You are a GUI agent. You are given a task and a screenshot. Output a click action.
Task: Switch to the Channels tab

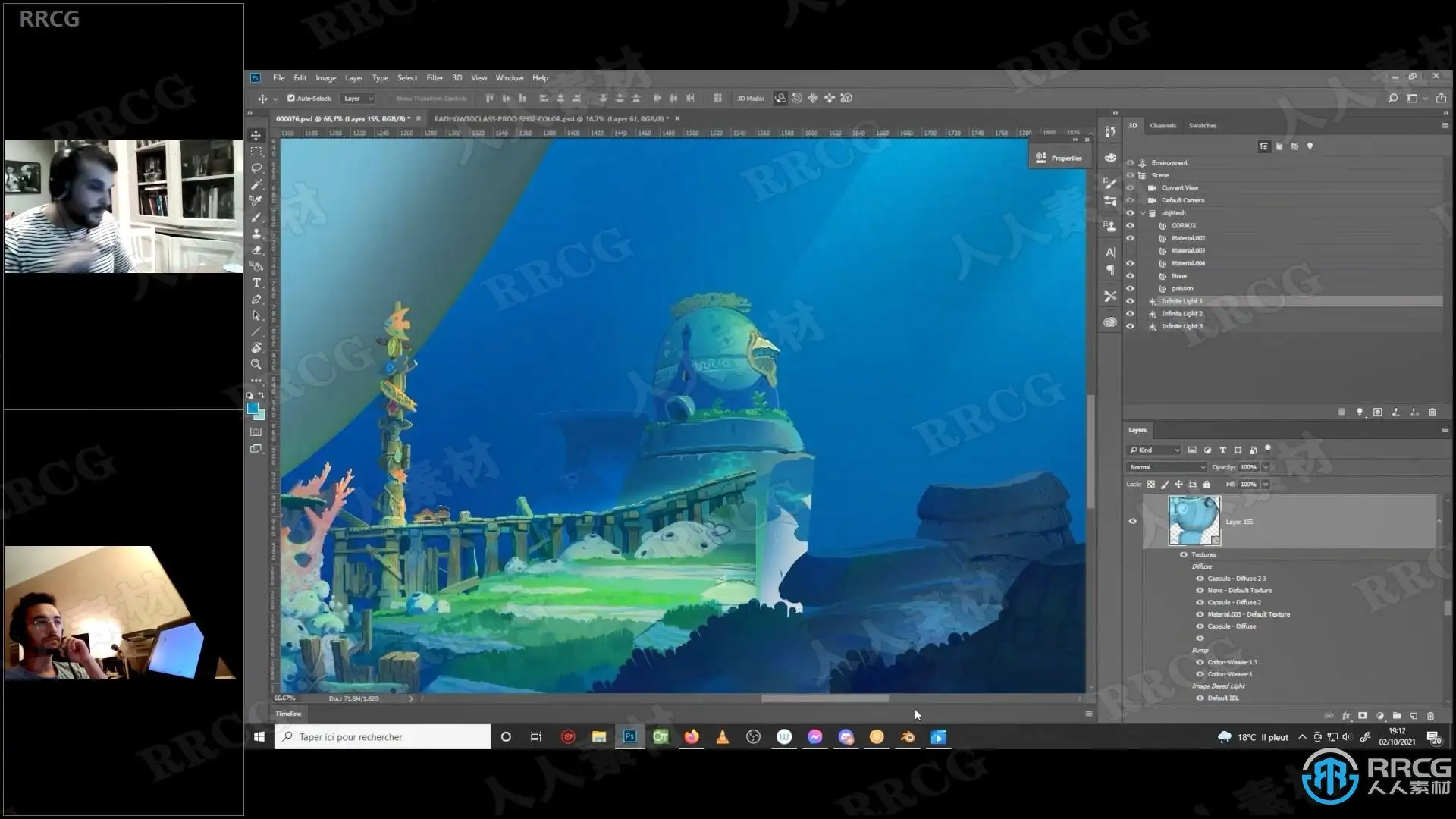[x=1163, y=126]
